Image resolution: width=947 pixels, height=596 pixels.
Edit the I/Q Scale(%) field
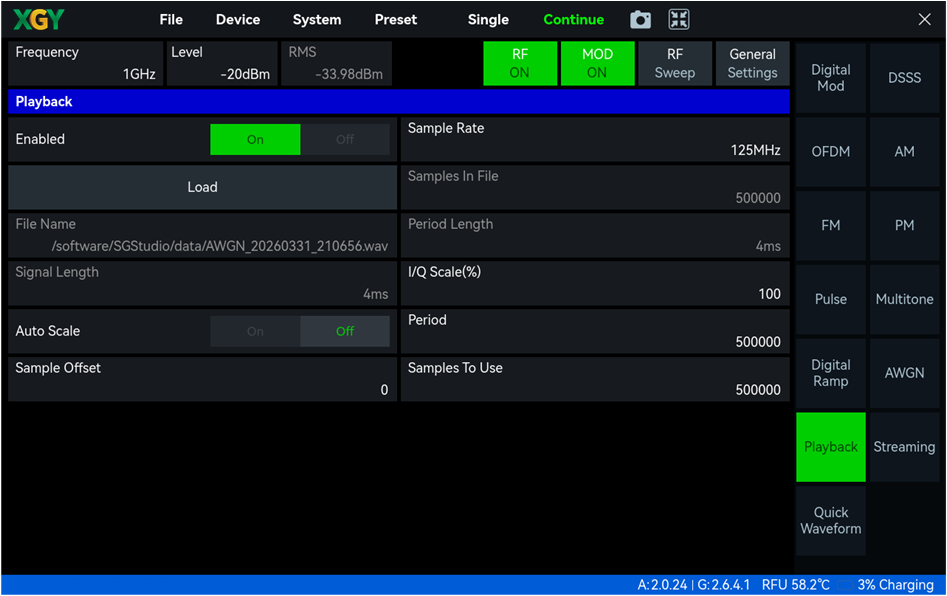click(x=595, y=283)
